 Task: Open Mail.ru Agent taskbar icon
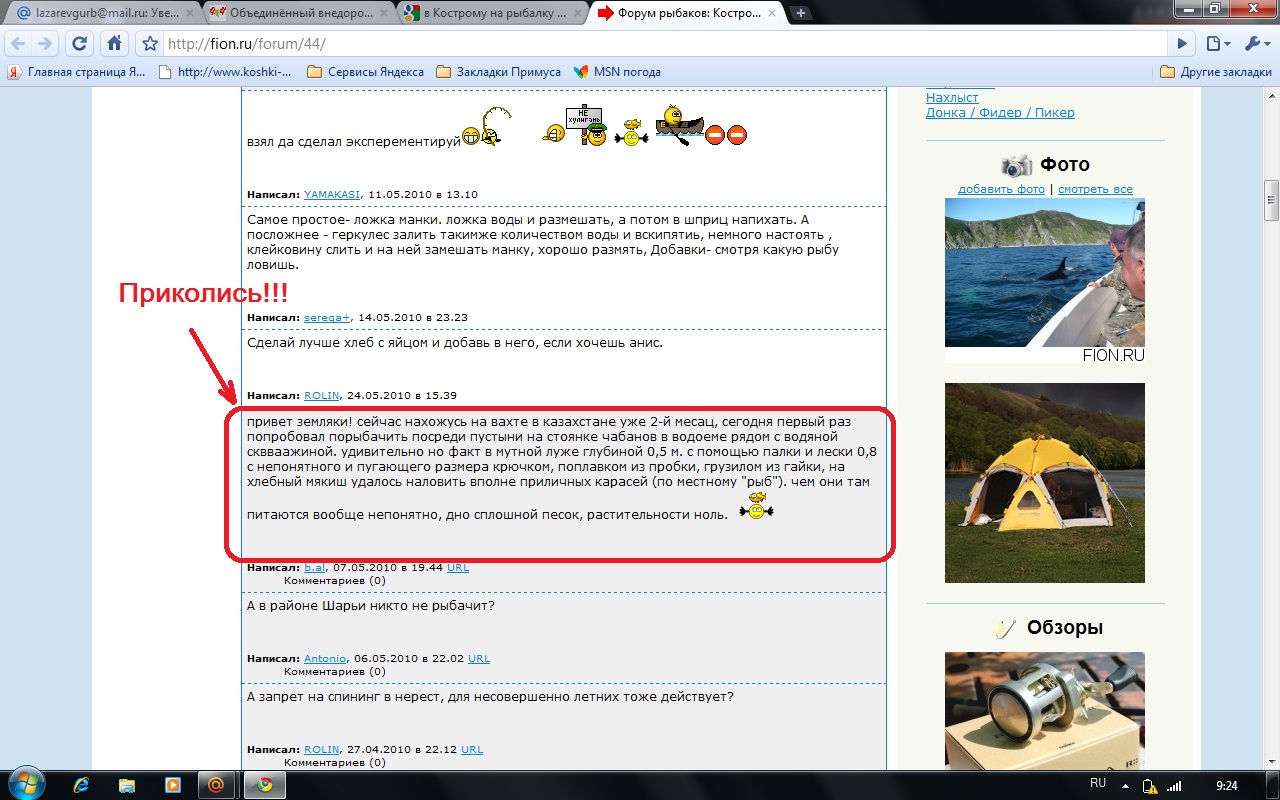pyautogui.click(x=215, y=785)
